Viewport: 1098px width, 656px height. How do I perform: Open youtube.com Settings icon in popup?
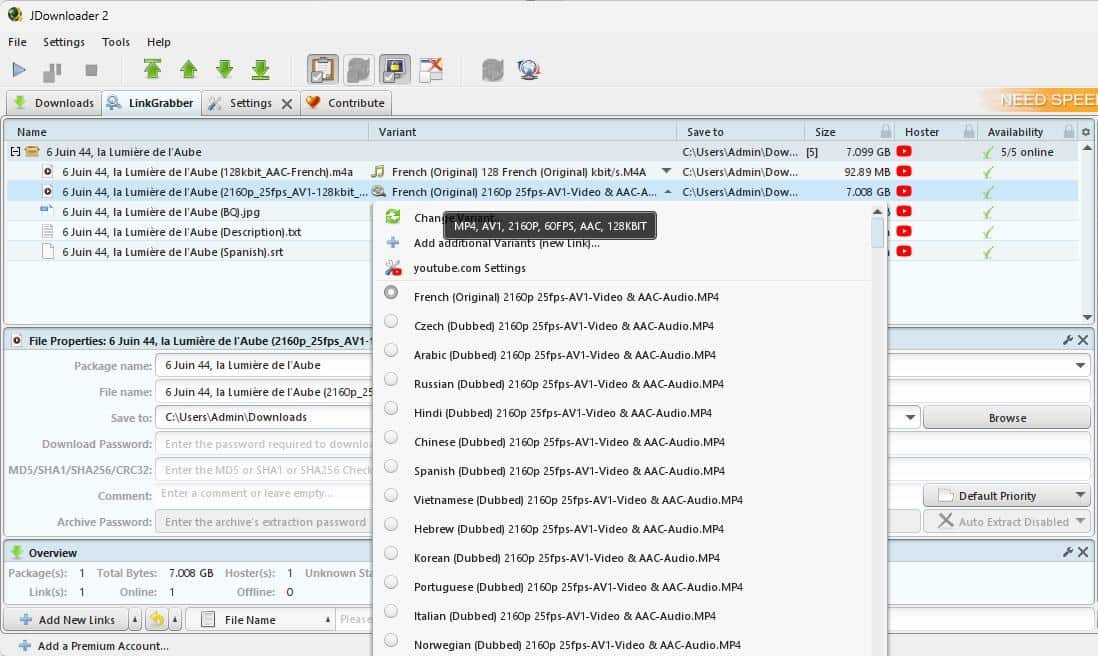pos(393,268)
